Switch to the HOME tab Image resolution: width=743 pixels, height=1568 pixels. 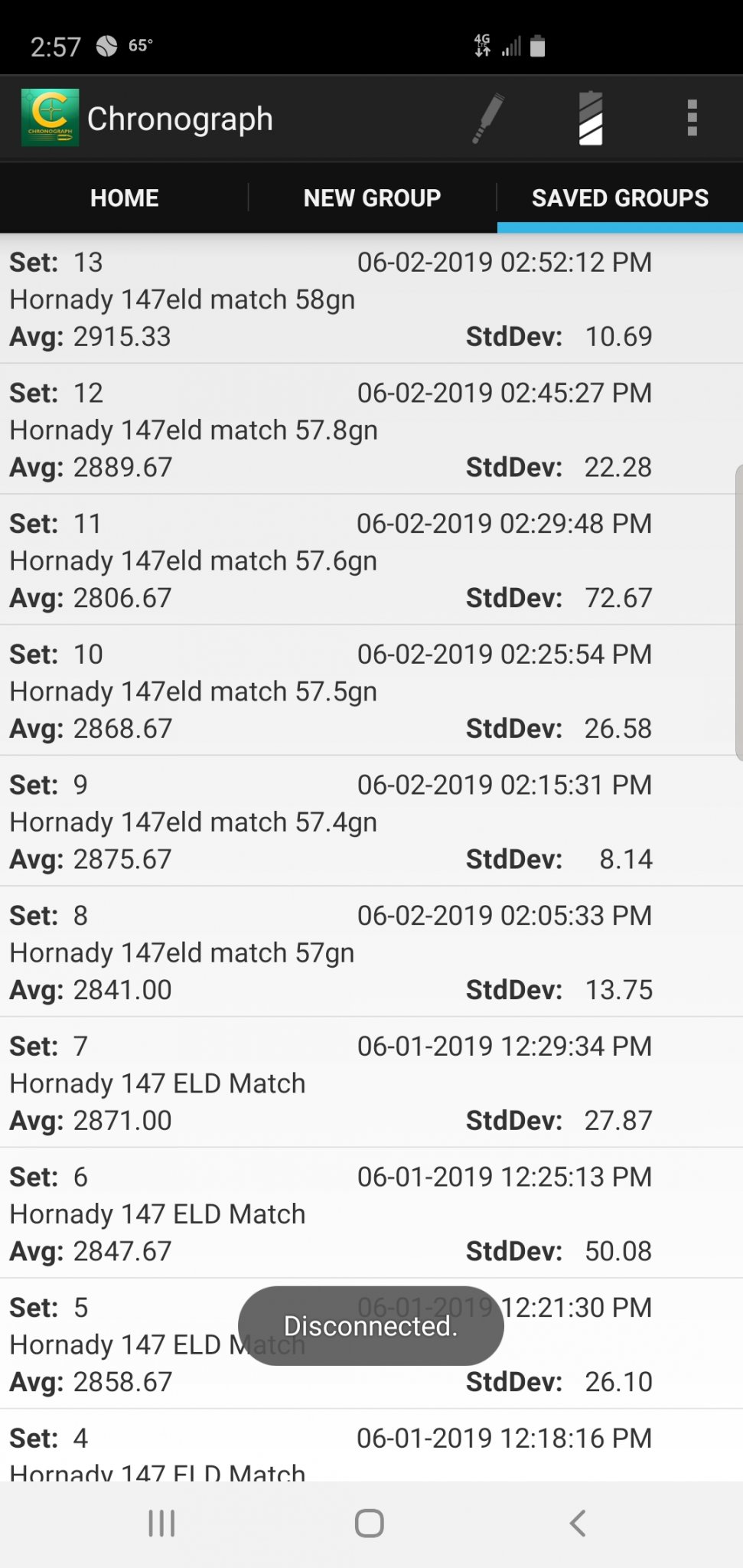(x=124, y=198)
